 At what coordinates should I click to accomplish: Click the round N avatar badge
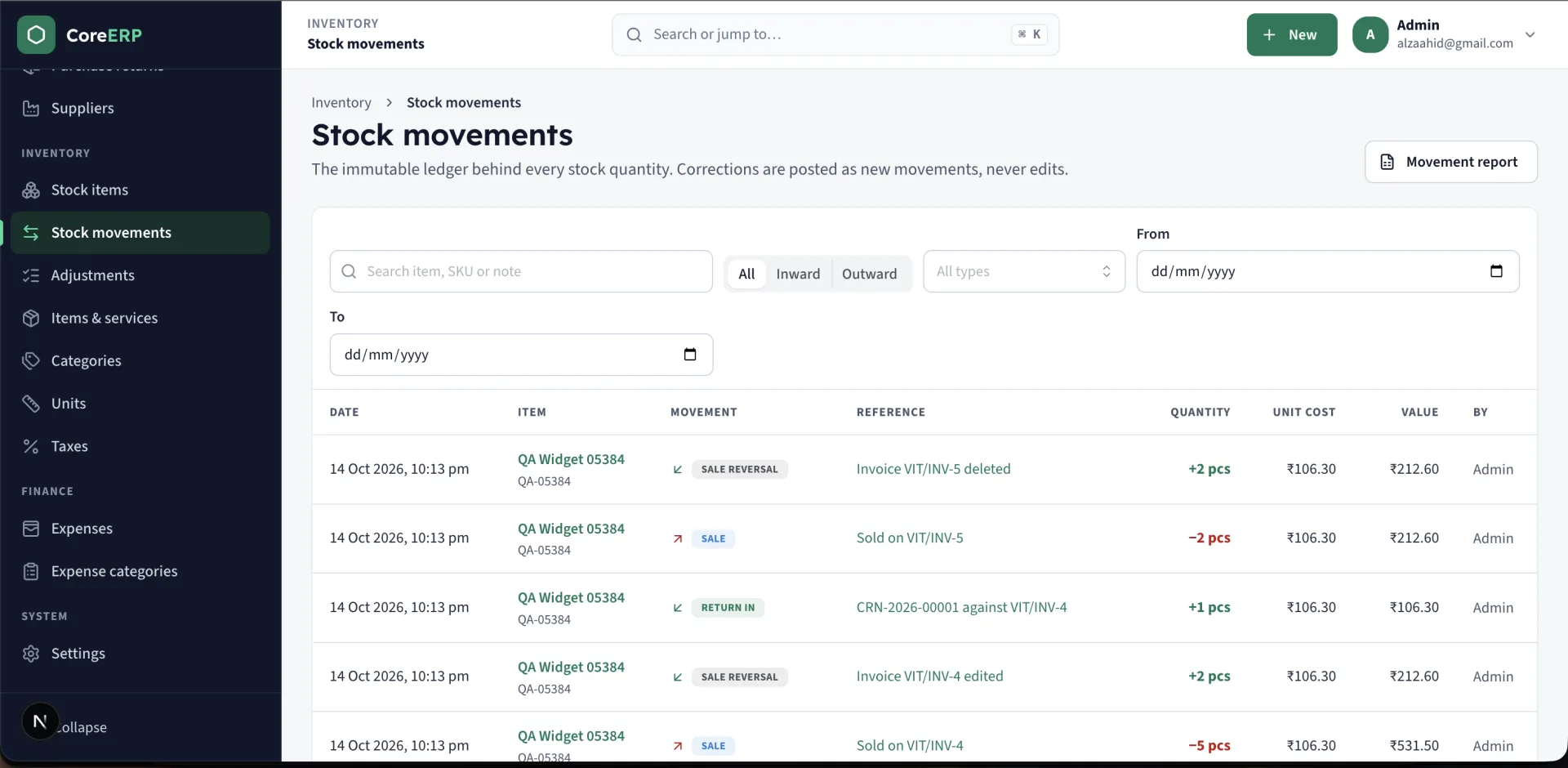(40, 721)
